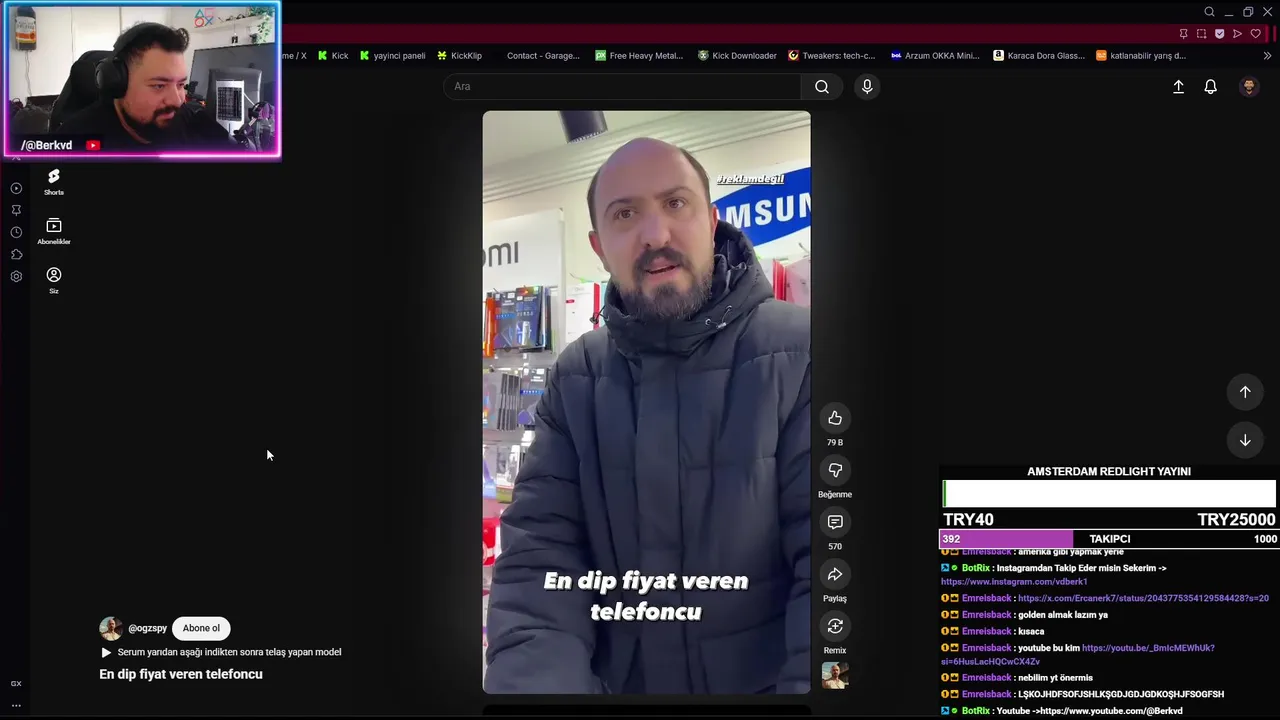Share the short with Paylaş
The image size is (1280, 720).
[x=835, y=574]
